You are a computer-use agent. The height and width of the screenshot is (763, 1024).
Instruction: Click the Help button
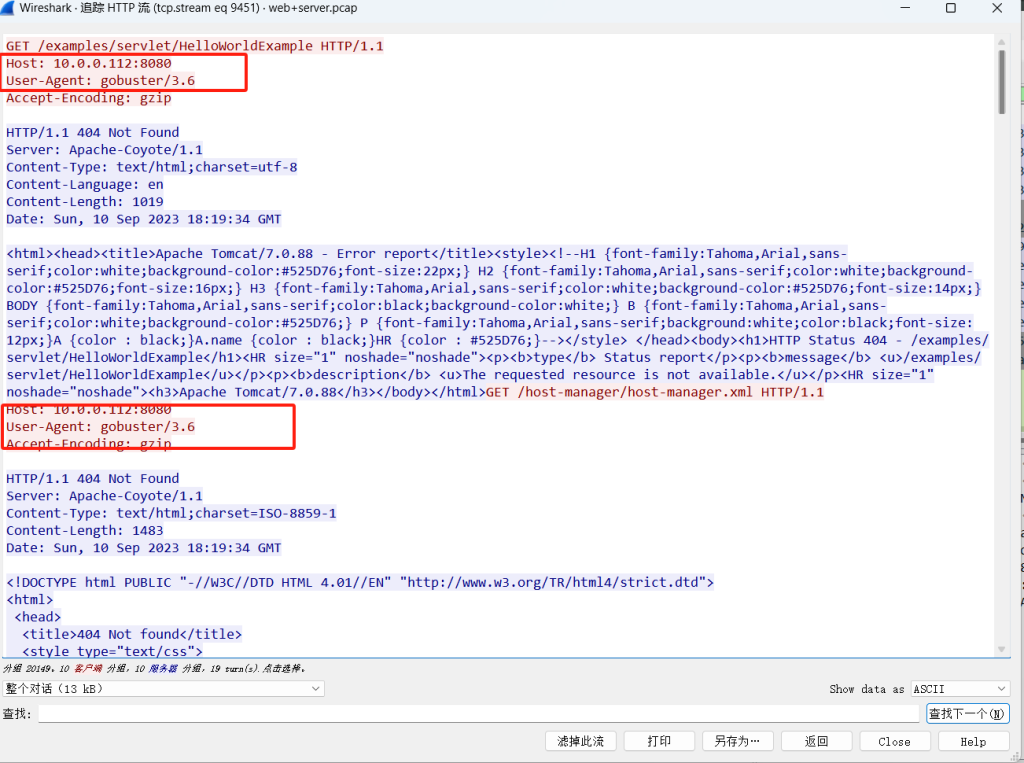(973, 741)
